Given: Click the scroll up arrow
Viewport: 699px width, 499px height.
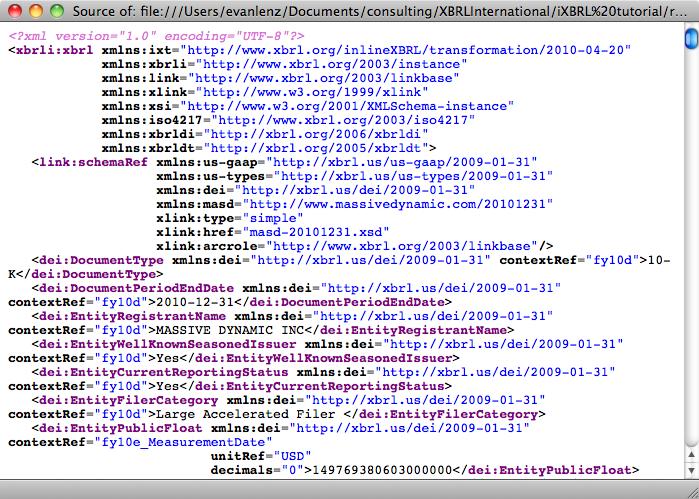Looking at the screenshot, I should click(x=691, y=455).
